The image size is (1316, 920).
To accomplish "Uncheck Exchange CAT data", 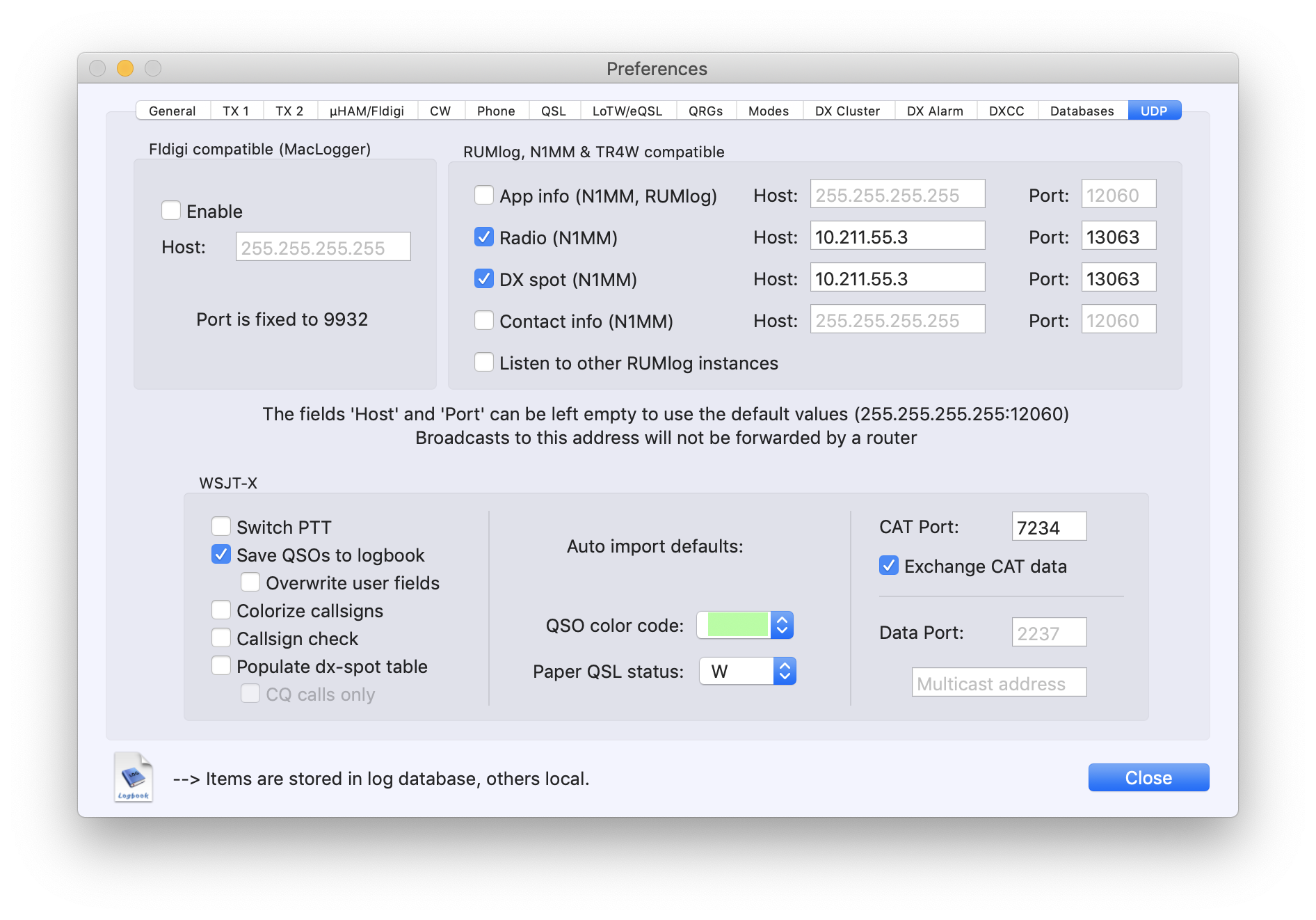I will [x=889, y=566].
